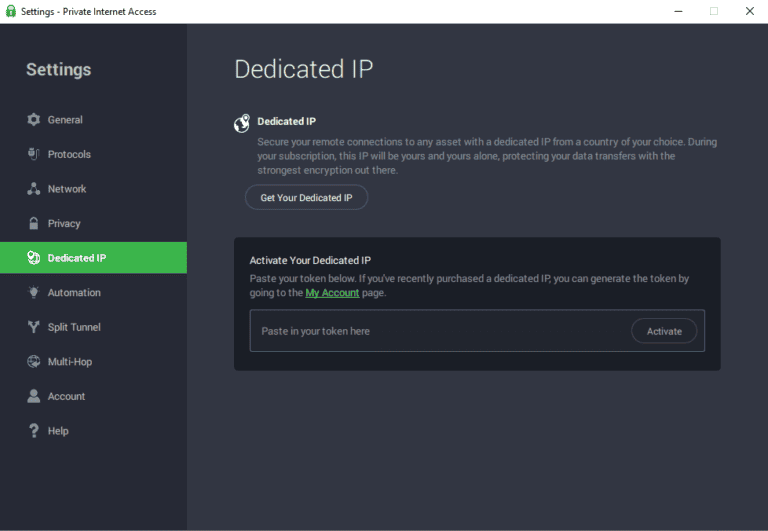Click the Dedicated IP page title

click(x=304, y=69)
